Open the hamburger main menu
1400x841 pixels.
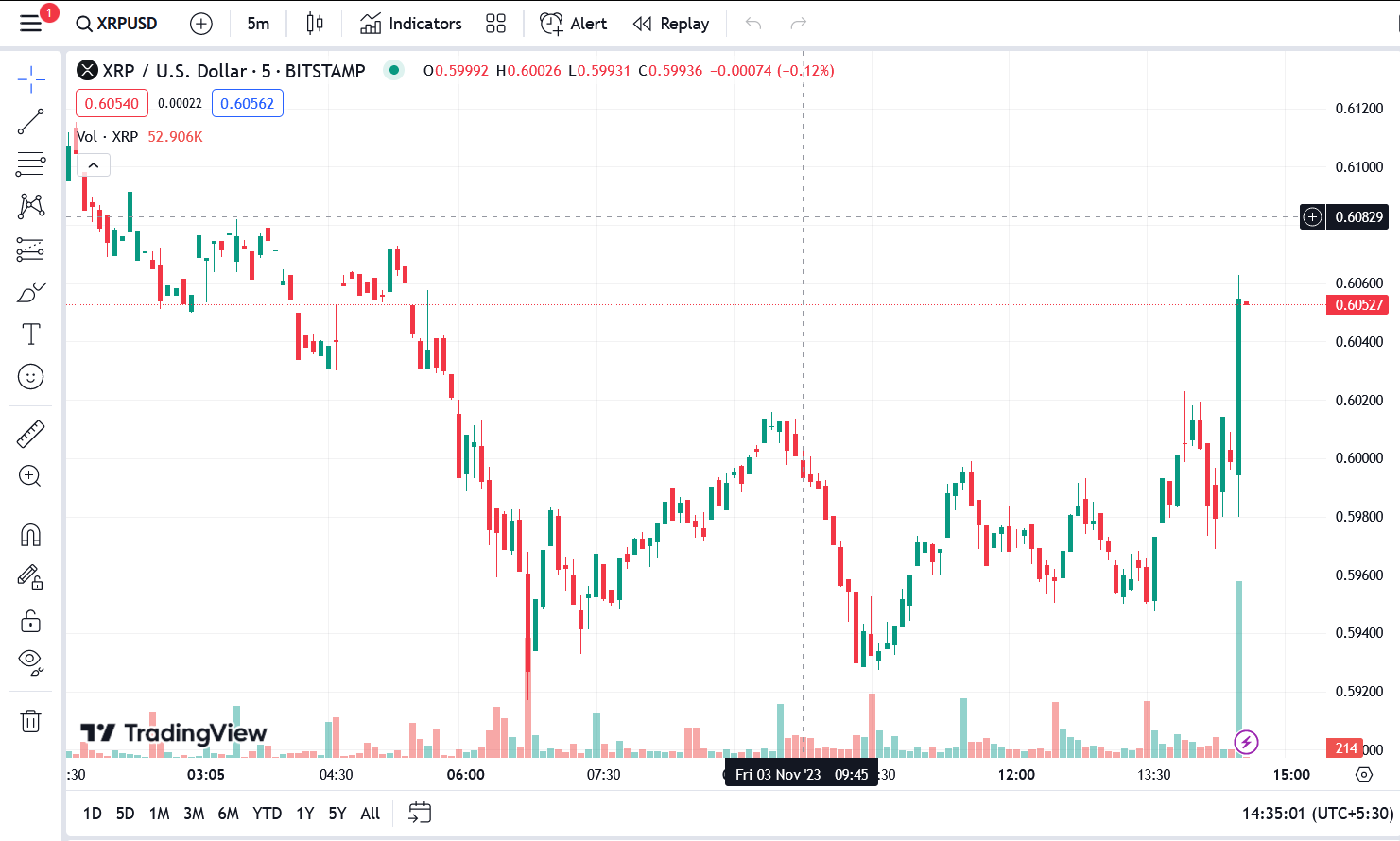(x=30, y=23)
